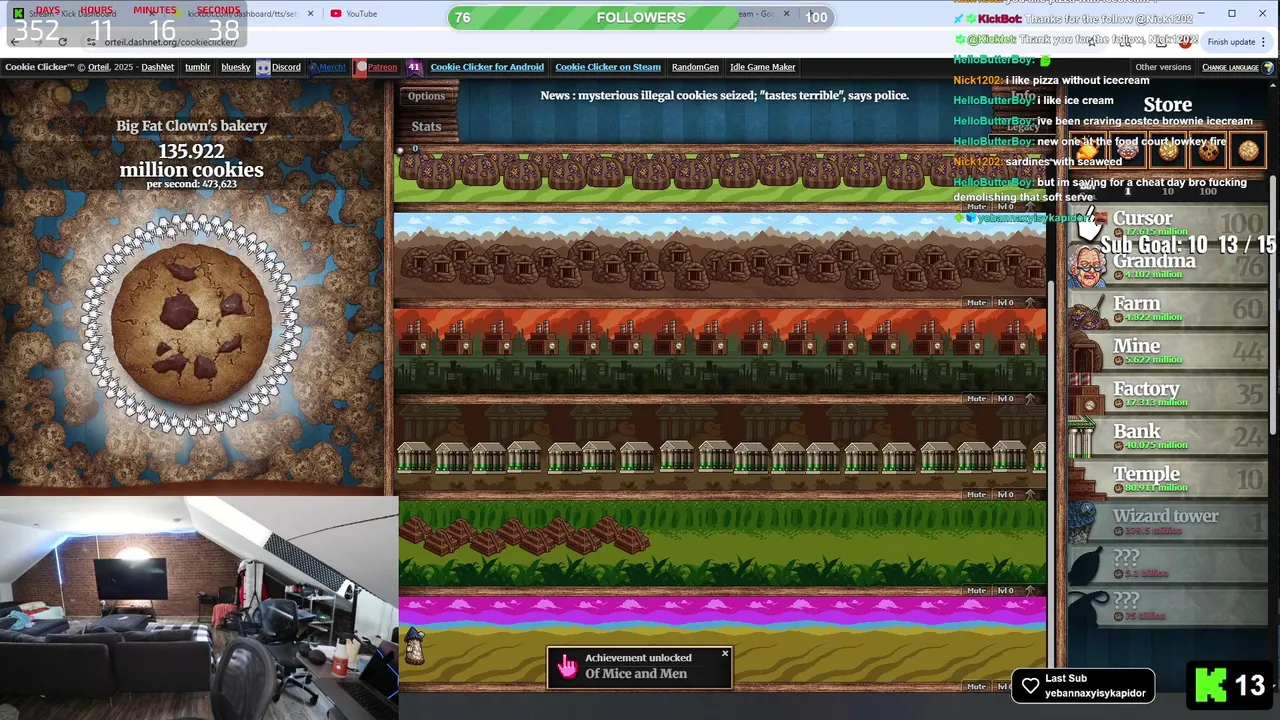The image size is (1280, 720).
Task: Buy the second upgrade icon in Store
Action: pyautogui.click(x=1128, y=151)
